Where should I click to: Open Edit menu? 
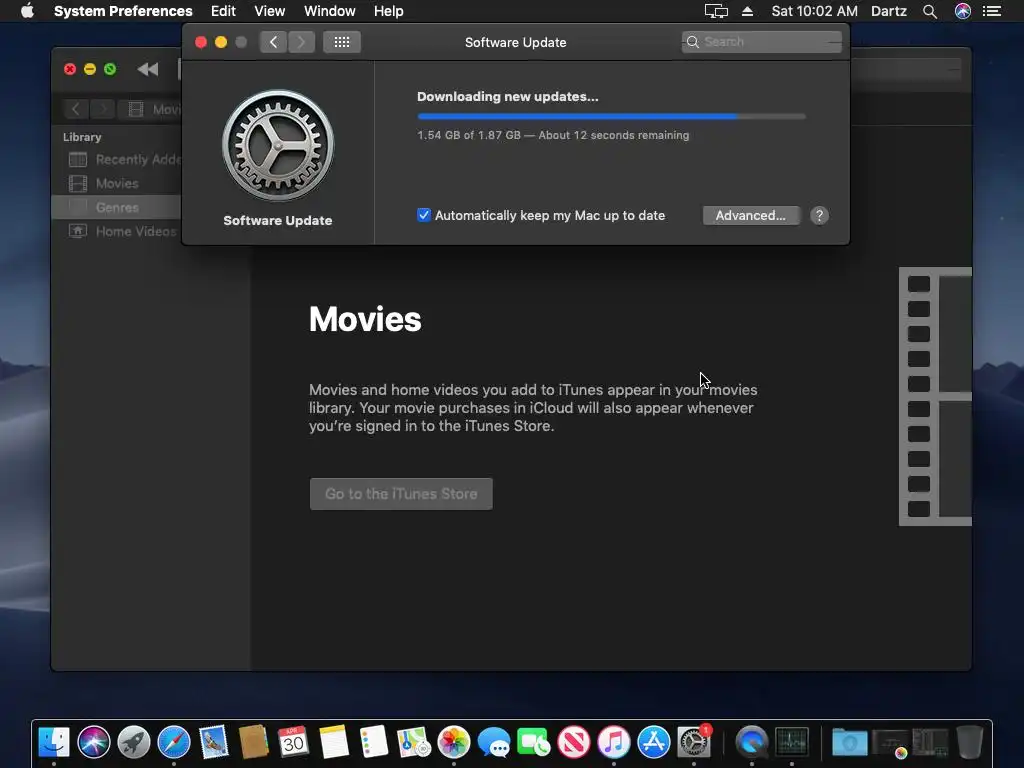[223, 11]
